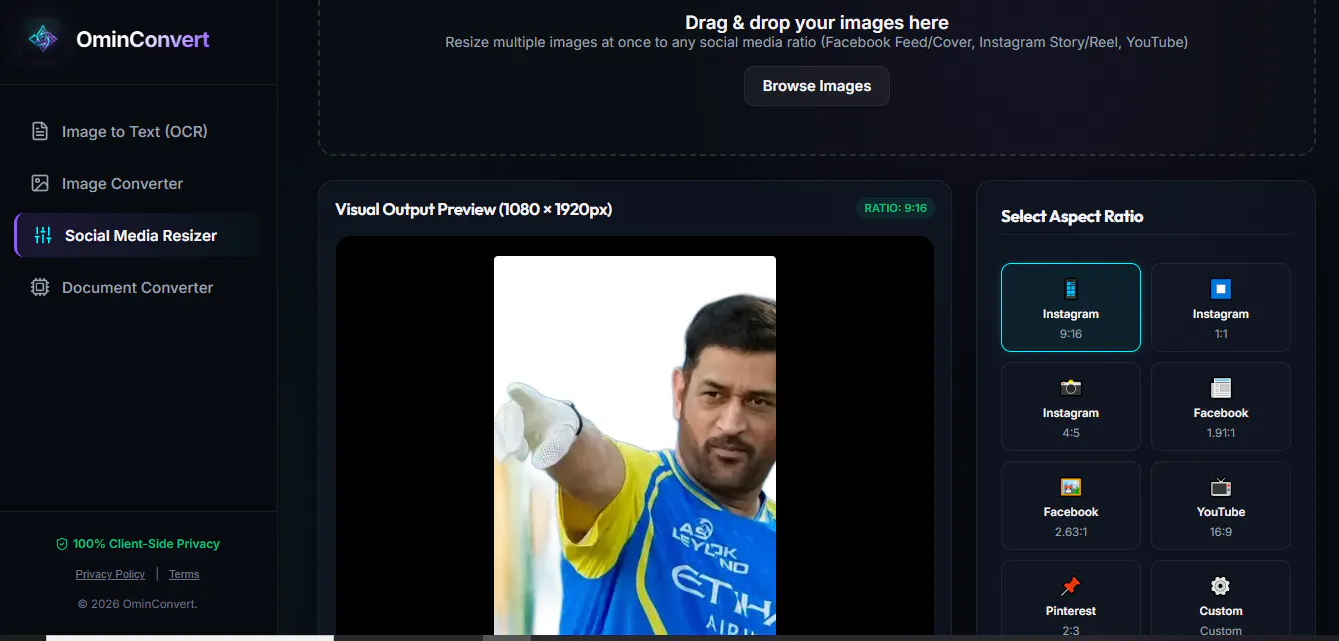Click the phone icon on Instagram 9:16
Image resolution: width=1339 pixels, height=641 pixels.
click(1071, 289)
